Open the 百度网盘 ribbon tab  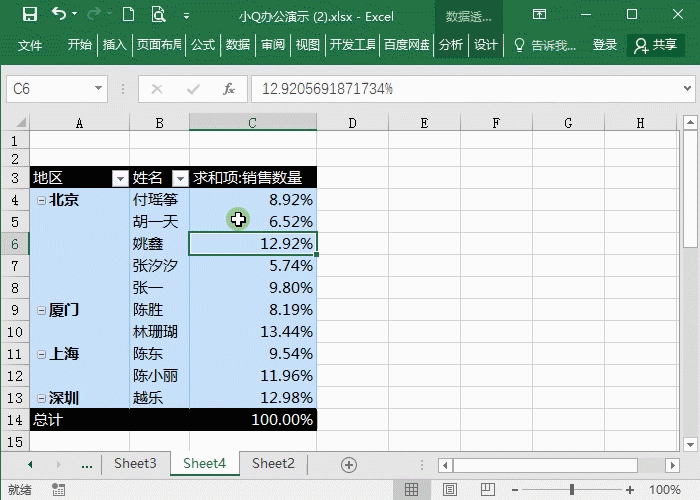pos(406,45)
